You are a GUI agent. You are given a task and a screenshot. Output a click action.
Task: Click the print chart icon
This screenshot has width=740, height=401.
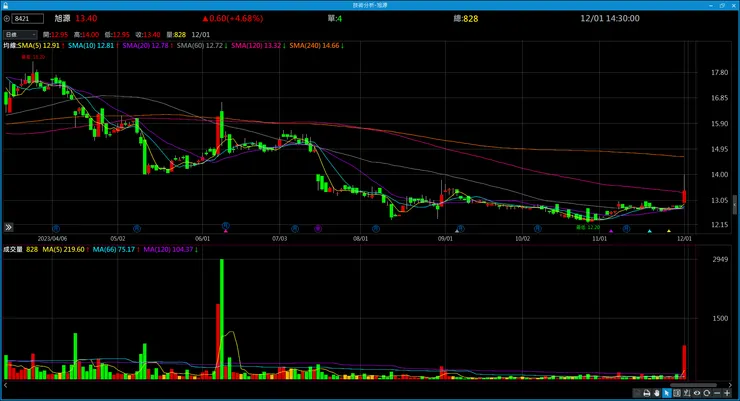[647, 393]
